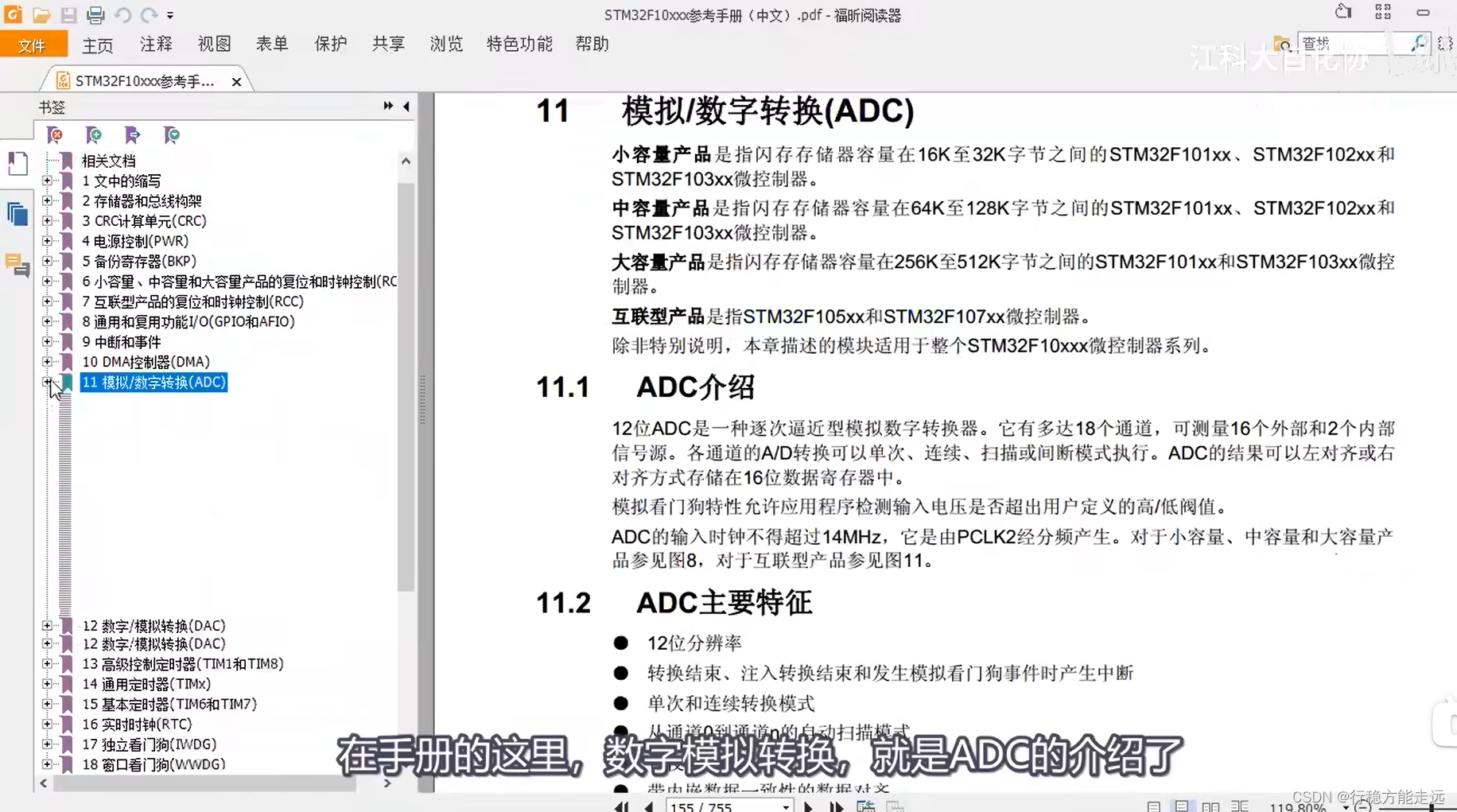The width and height of the screenshot is (1457, 812).
Task: Select bookmark 相关文档
Action: tap(109, 161)
